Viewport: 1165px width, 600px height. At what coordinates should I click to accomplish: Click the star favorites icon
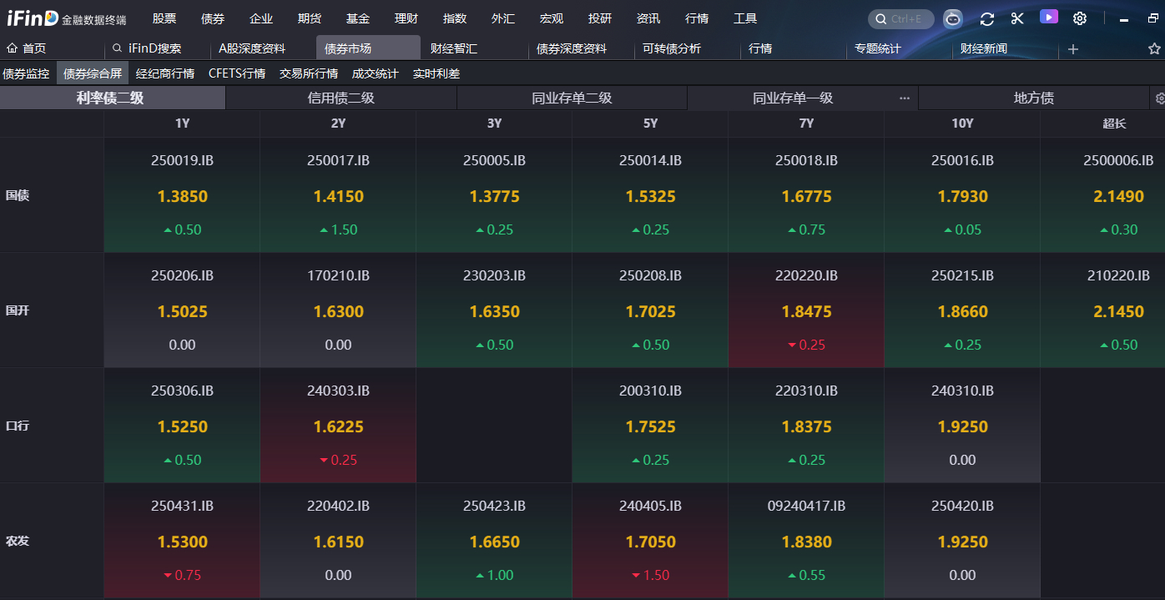click(1154, 49)
